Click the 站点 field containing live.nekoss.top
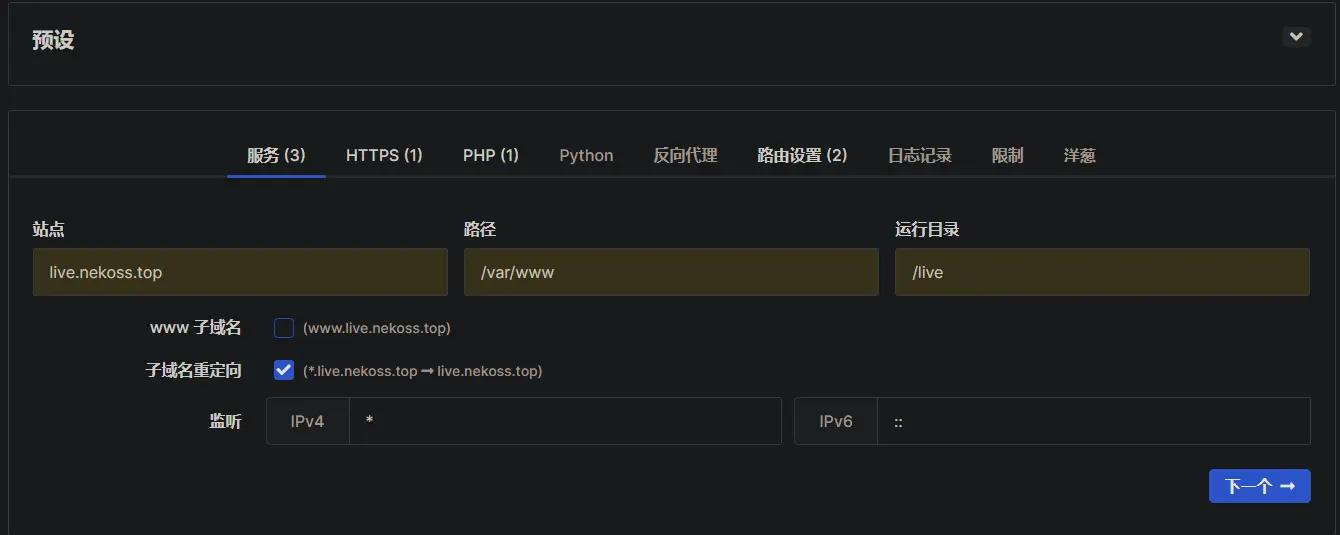Image resolution: width=1340 pixels, height=535 pixels. [x=240, y=272]
